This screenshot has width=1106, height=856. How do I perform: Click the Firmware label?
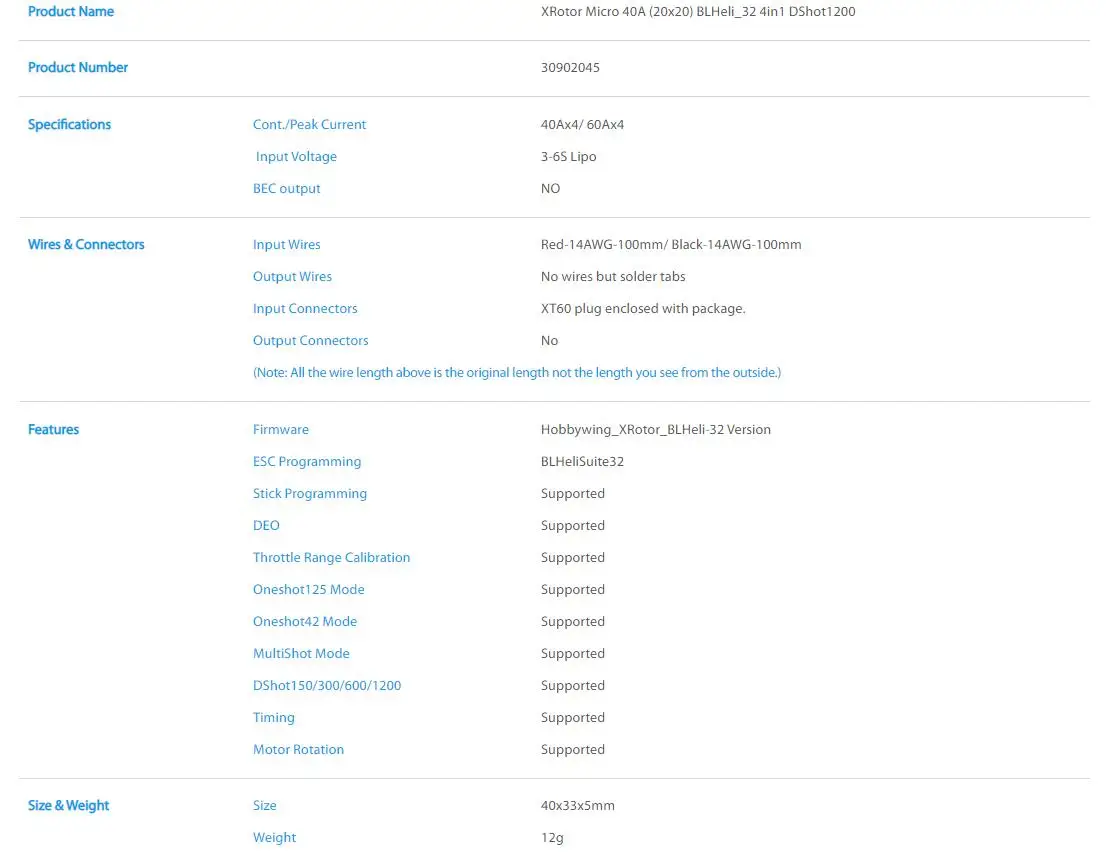click(280, 429)
